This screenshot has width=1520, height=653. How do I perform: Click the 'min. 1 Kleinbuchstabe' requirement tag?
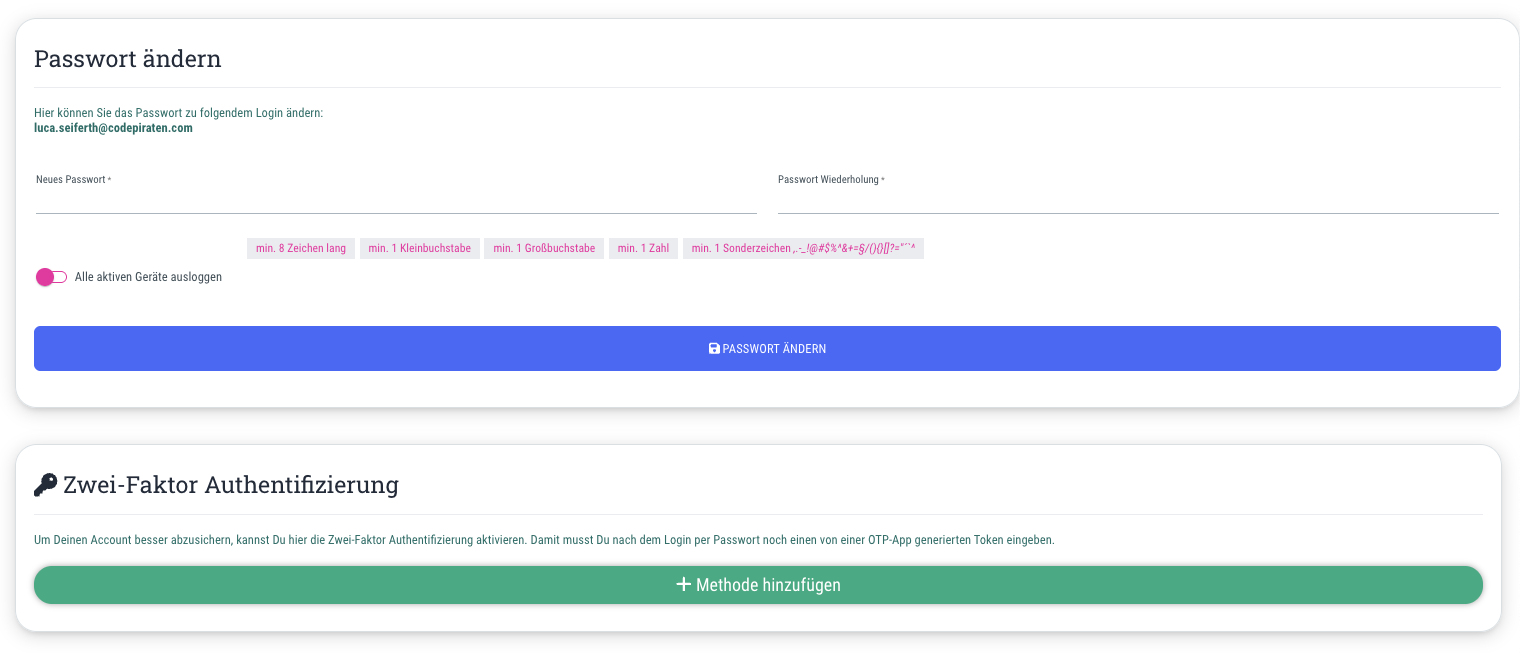coord(420,248)
